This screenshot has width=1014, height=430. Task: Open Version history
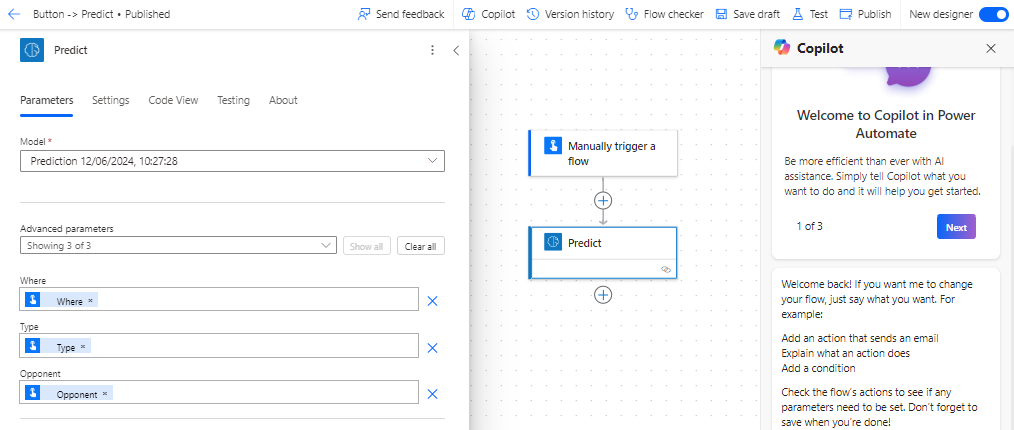pos(570,14)
